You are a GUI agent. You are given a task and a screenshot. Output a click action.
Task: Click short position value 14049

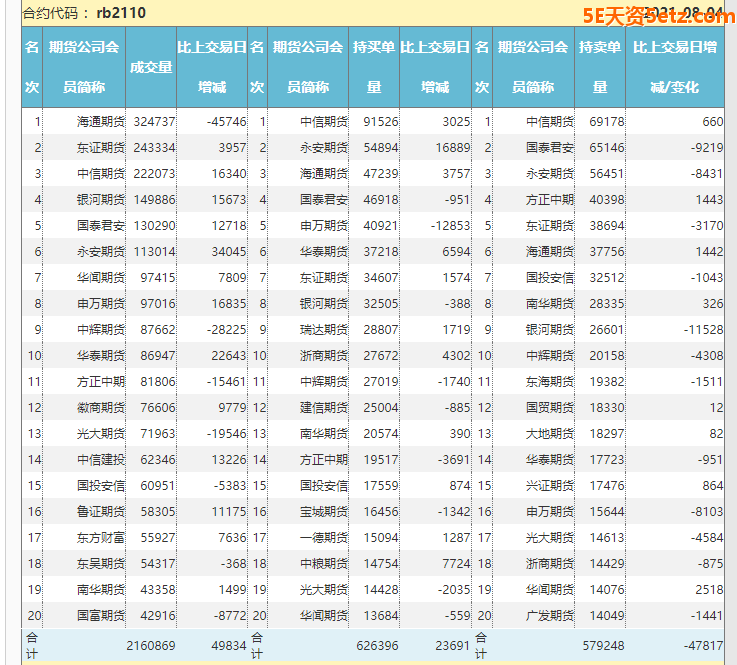607,616
